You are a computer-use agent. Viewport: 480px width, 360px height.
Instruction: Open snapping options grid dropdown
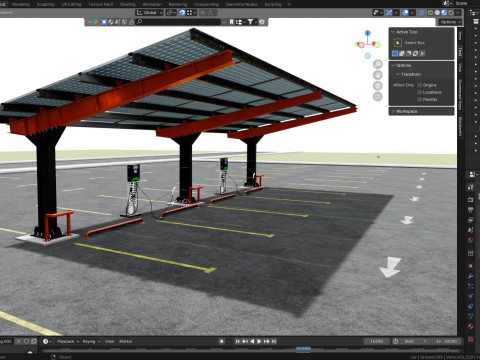[192, 13]
